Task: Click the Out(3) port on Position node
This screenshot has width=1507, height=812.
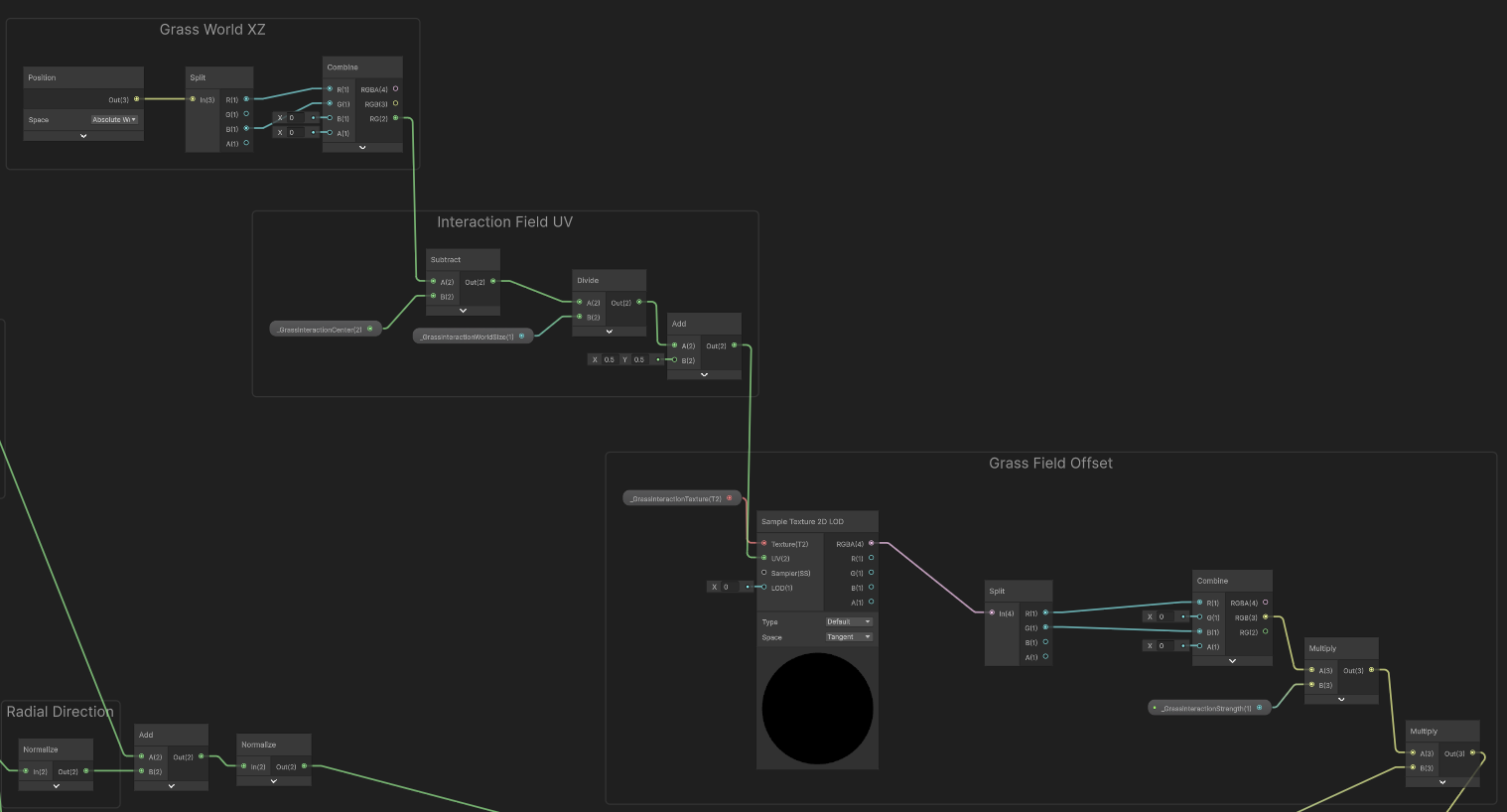Action: [137, 99]
